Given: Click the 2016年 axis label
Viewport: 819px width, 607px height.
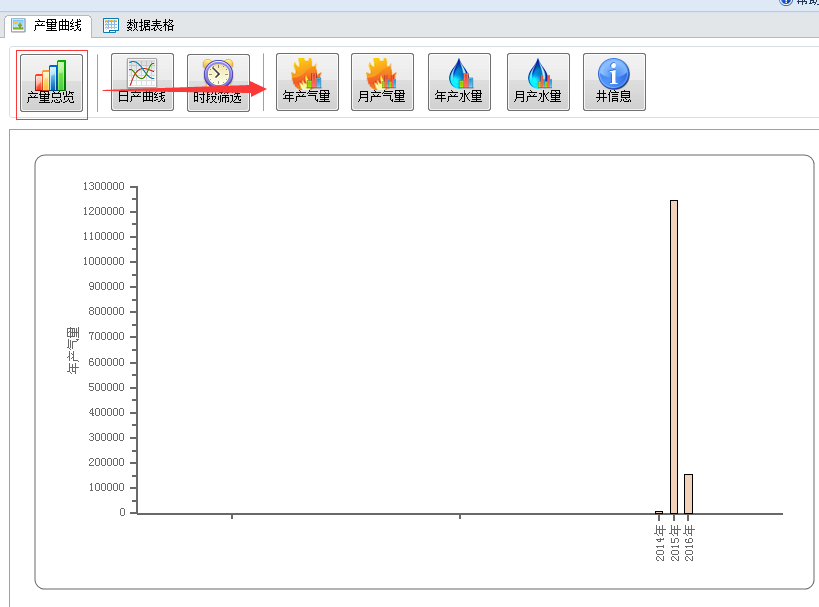Looking at the screenshot, I should pyautogui.click(x=689, y=543).
